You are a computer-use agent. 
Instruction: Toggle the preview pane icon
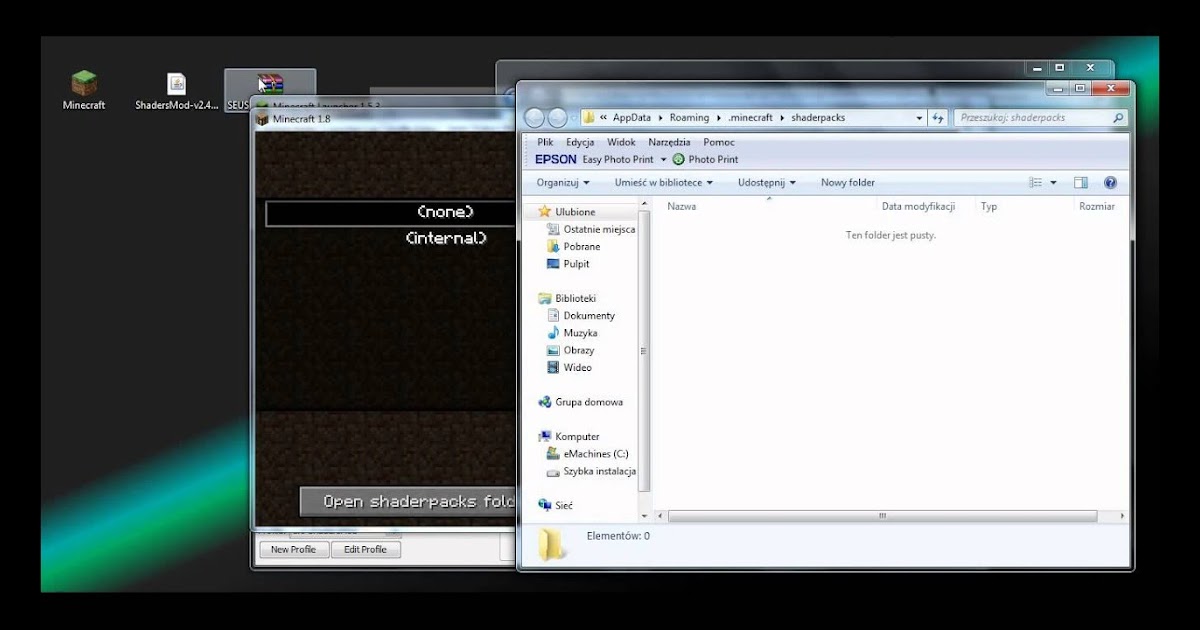(1081, 183)
